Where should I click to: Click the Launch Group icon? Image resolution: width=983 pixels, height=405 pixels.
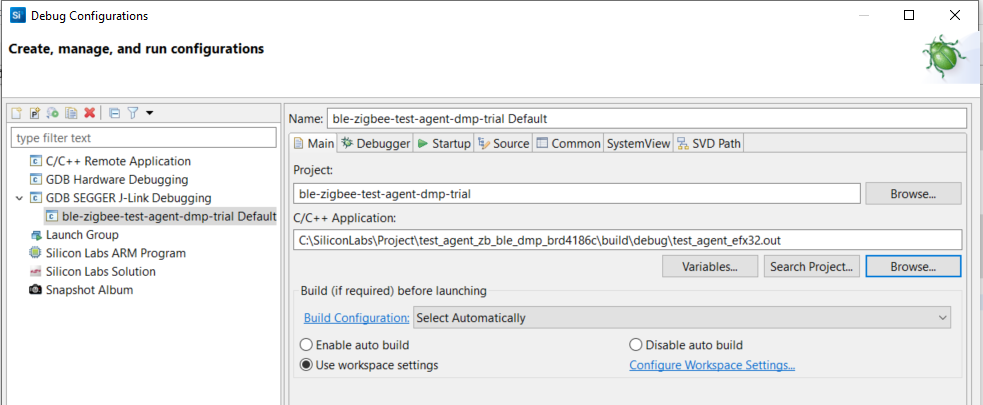click(x=36, y=235)
